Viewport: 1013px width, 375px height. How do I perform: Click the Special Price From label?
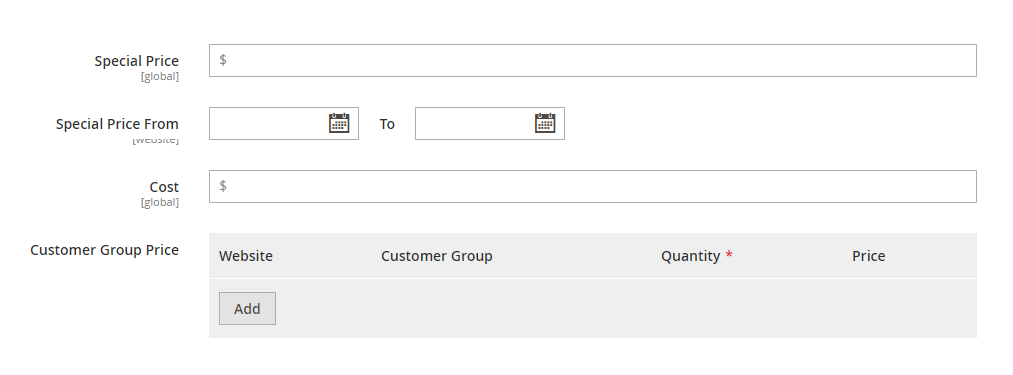pos(117,123)
